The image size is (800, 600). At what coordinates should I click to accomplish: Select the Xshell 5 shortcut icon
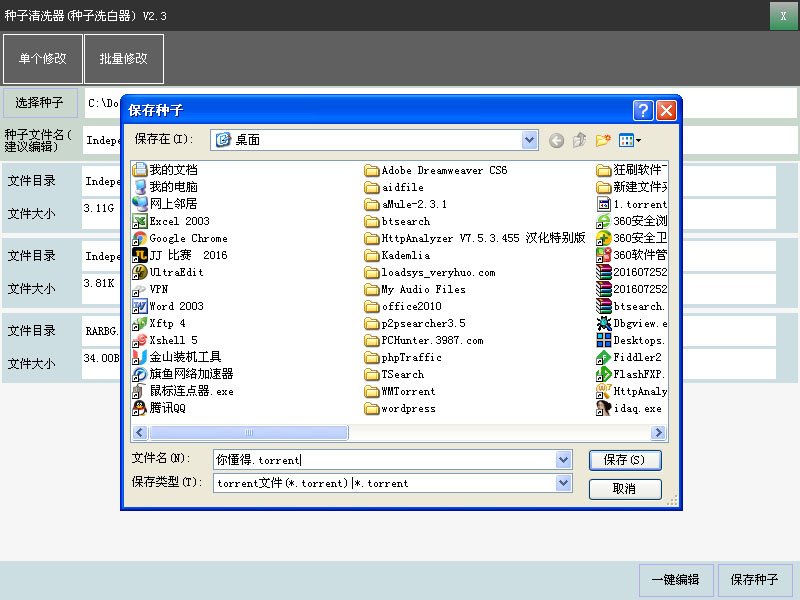point(140,340)
